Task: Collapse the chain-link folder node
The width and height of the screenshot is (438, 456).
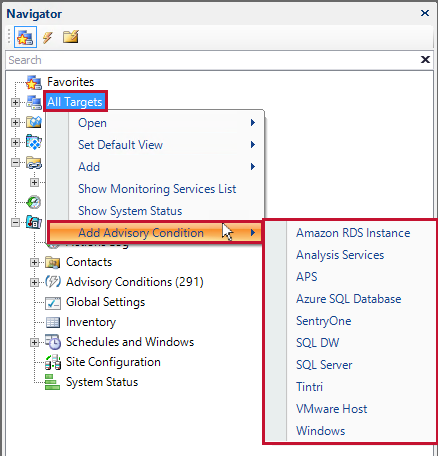Action: click(15, 163)
